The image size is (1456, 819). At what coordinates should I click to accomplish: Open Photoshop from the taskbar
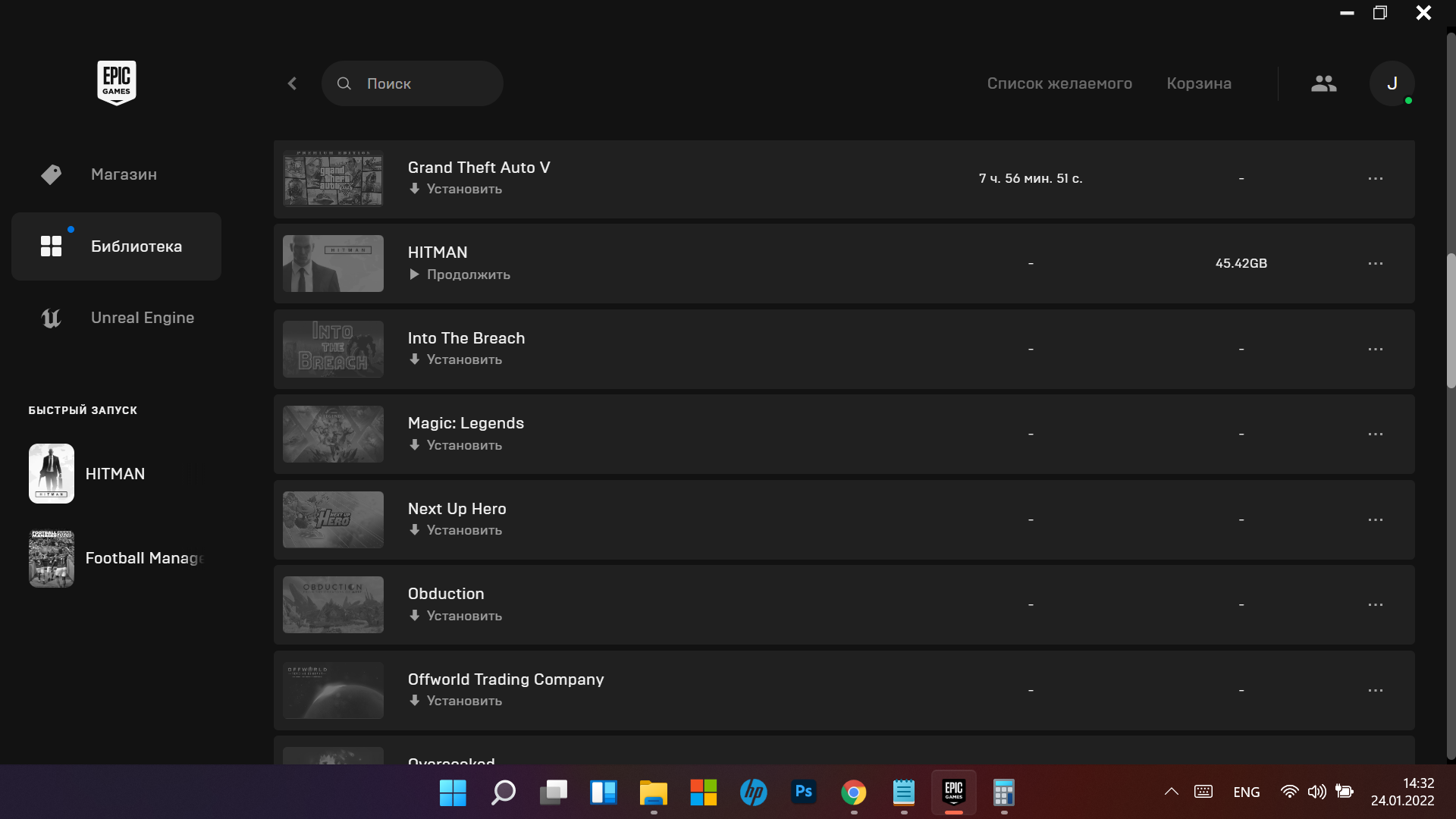tap(803, 792)
